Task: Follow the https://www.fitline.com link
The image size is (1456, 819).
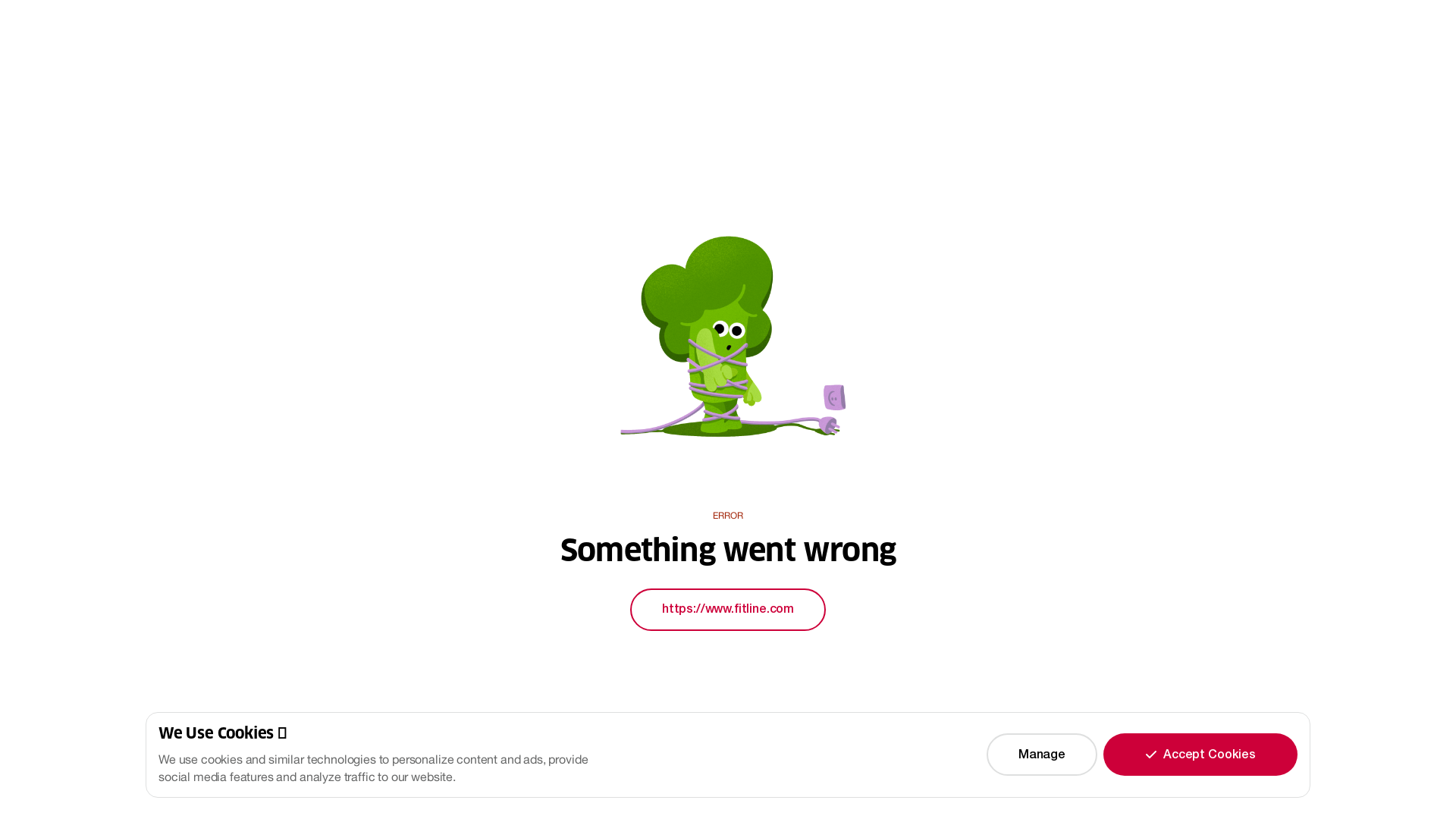Action: point(728,610)
